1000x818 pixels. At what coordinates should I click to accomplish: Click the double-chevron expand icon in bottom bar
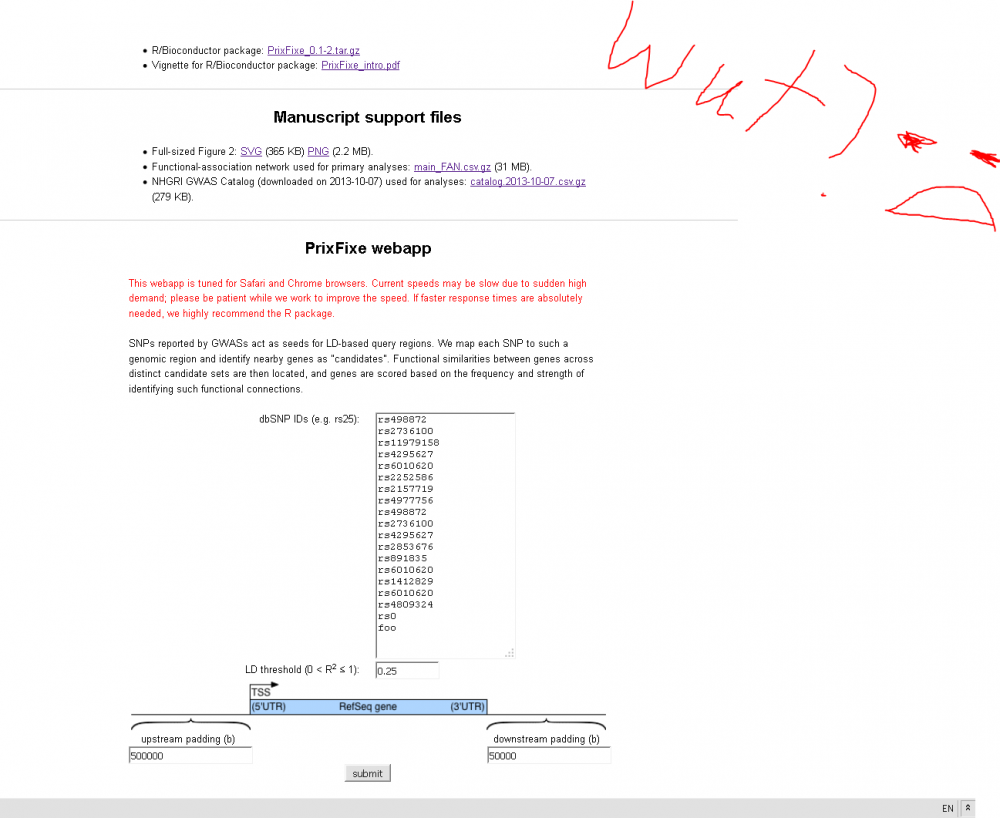pyautogui.click(x=968, y=808)
